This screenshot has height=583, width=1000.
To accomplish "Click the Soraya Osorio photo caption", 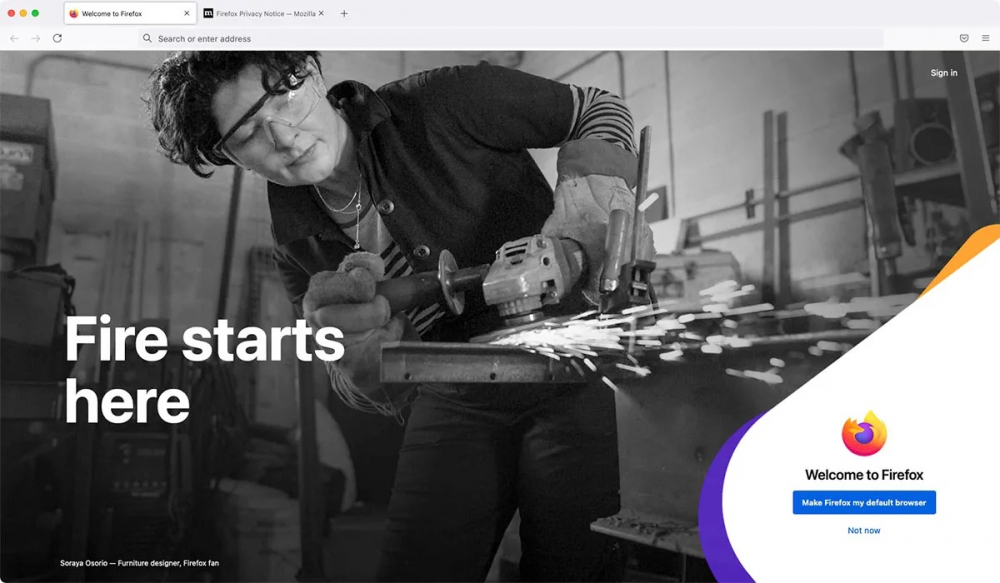I will [x=140, y=563].
